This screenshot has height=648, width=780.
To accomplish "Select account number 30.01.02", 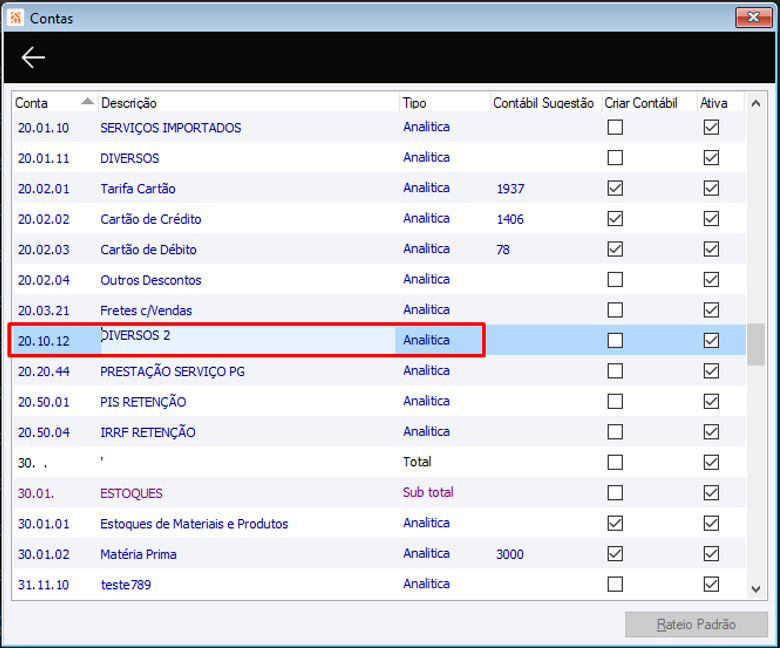I will click(43, 554).
